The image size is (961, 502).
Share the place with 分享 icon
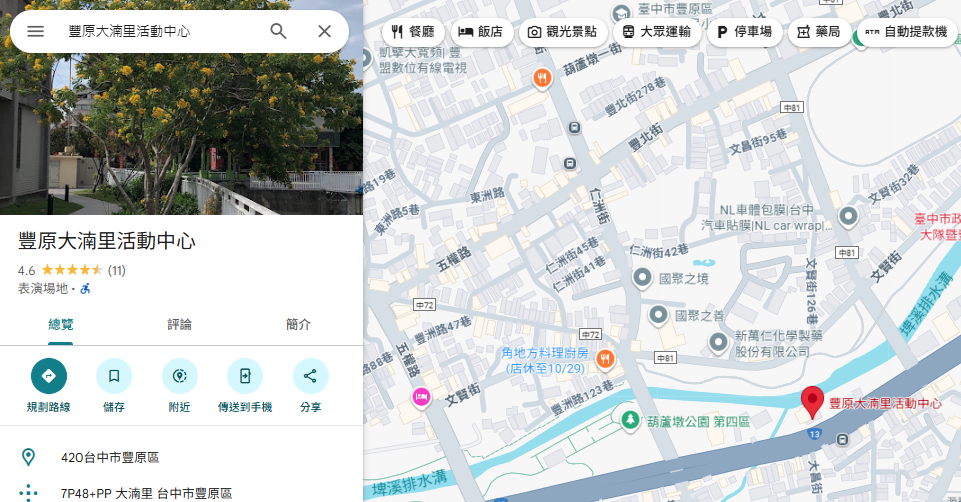click(x=310, y=376)
